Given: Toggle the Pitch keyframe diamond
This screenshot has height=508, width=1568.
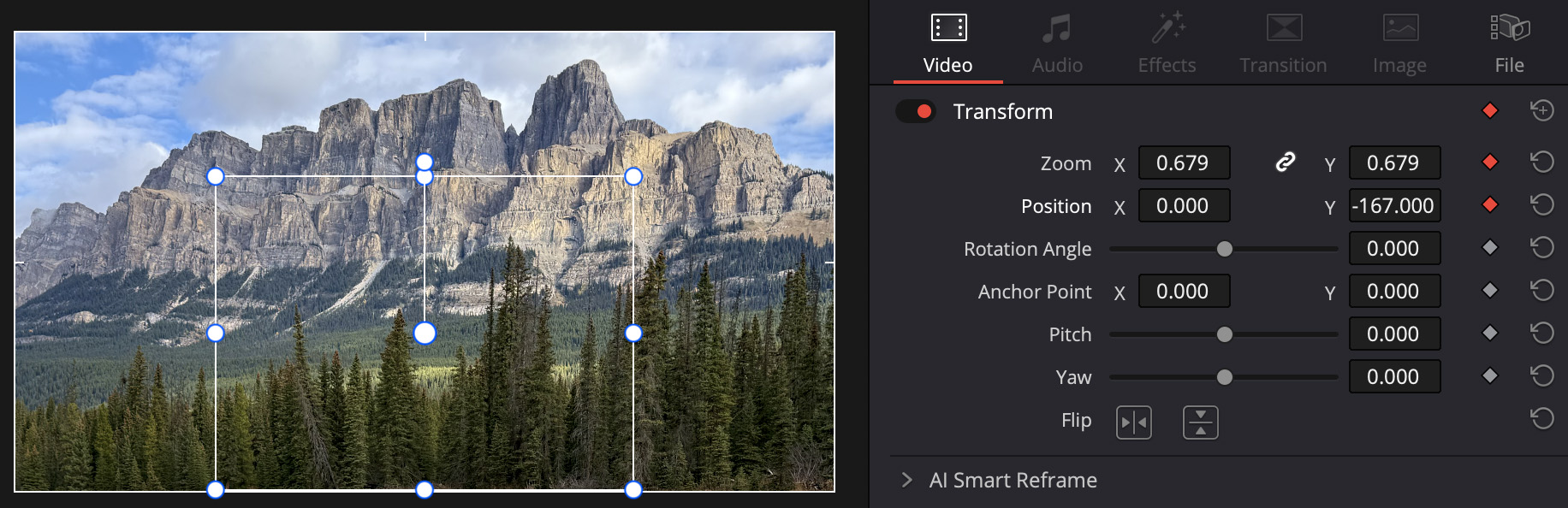Looking at the screenshot, I should (1489, 333).
